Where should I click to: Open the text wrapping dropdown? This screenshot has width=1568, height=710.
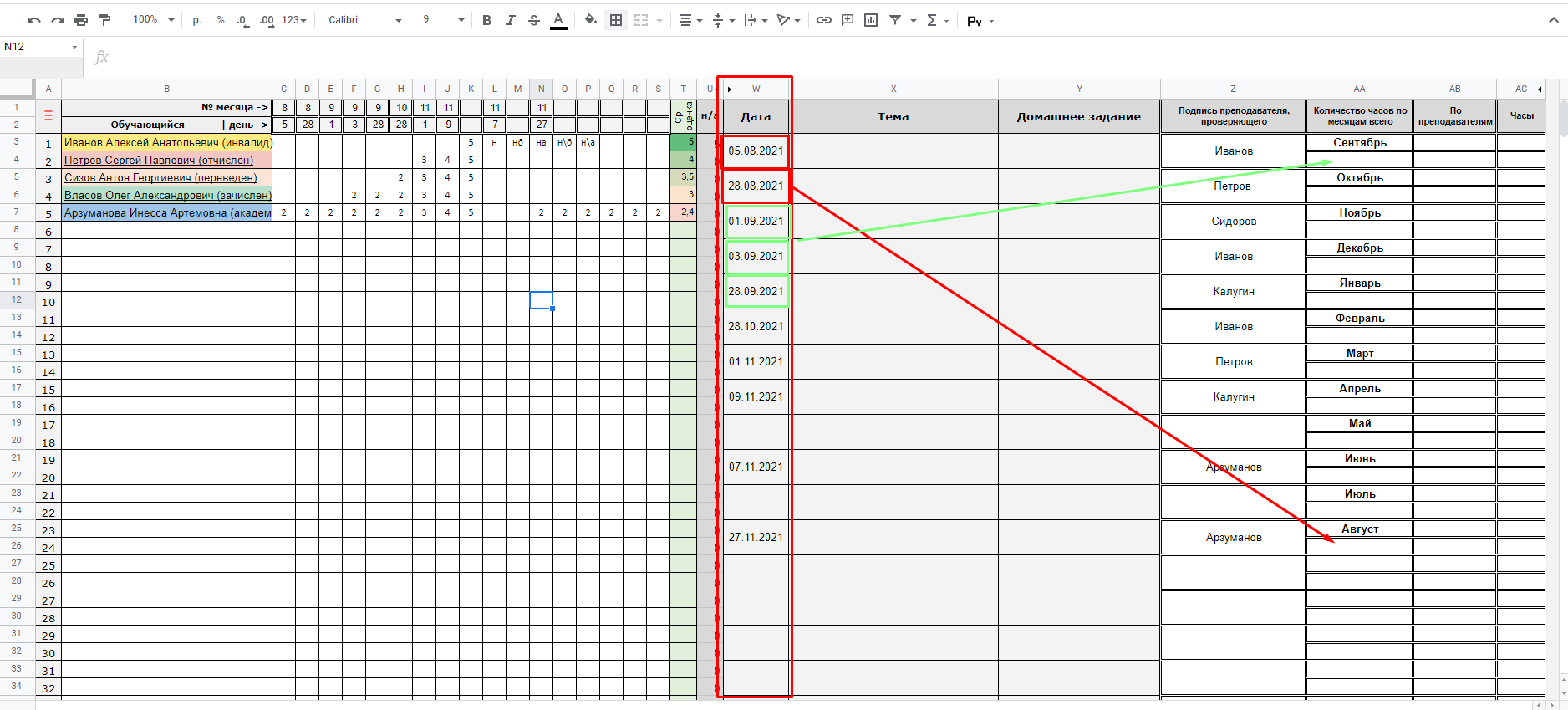pyautogui.click(x=756, y=20)
